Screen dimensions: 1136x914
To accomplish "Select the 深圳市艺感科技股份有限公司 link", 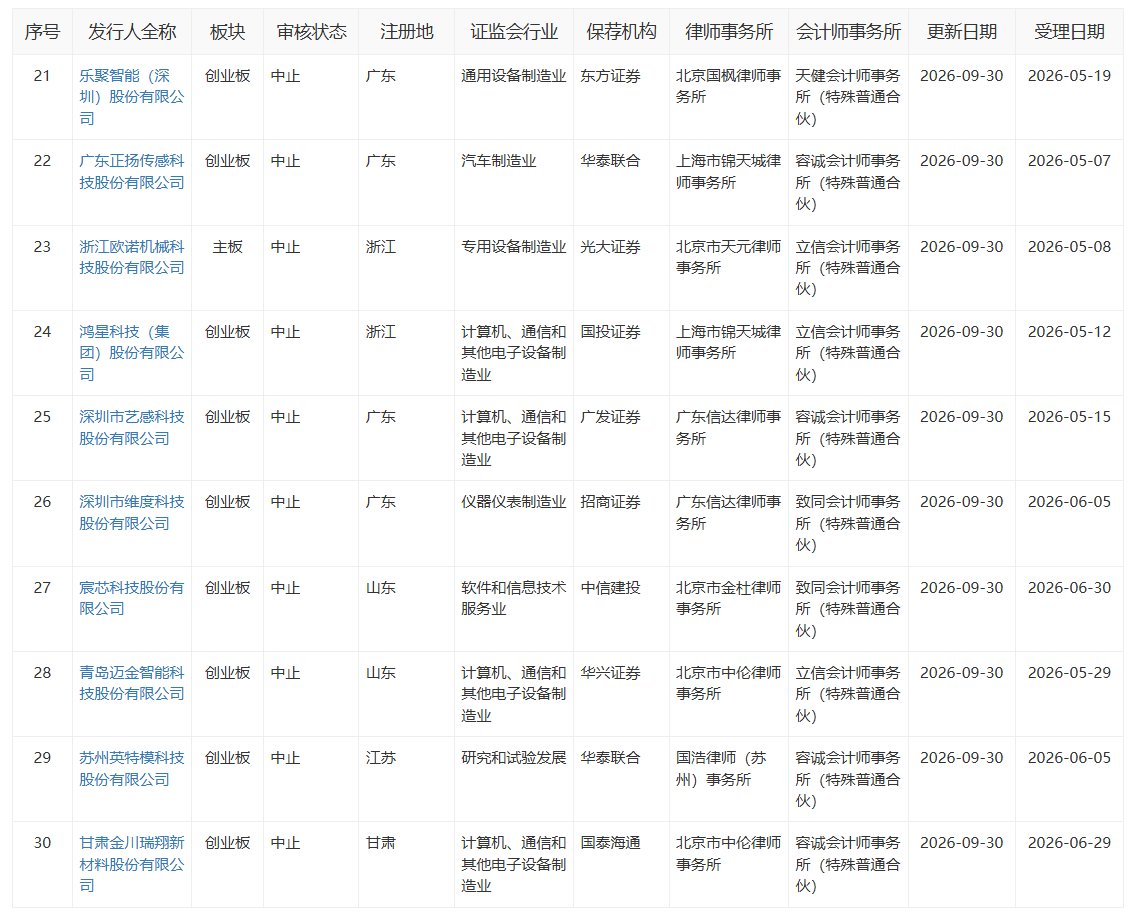I will 132,427.
